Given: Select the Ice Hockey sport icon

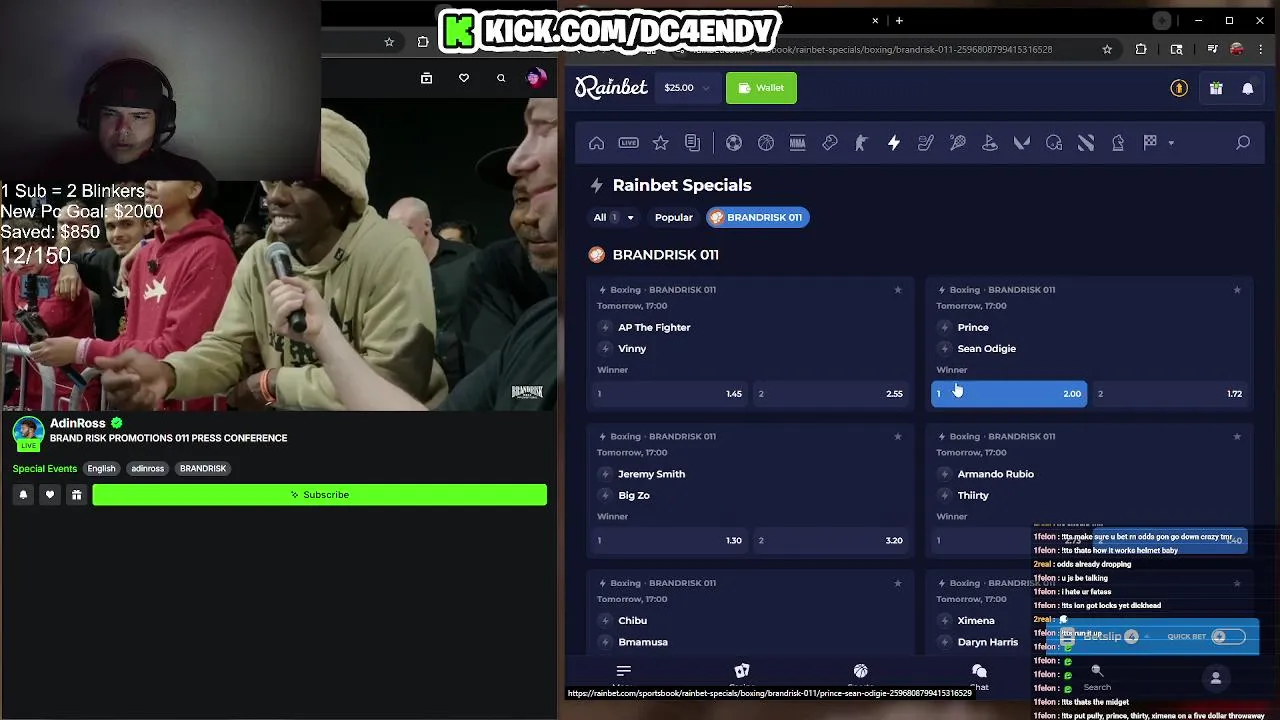Looking at the screenshot, I should pyautogui.click(x=926, y=143).
